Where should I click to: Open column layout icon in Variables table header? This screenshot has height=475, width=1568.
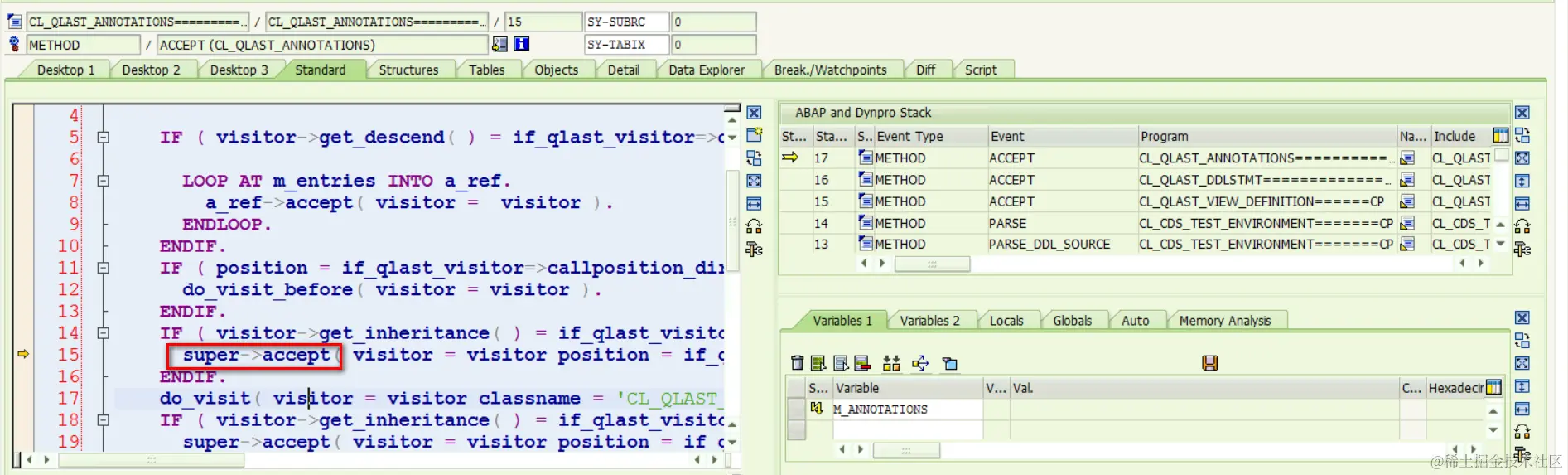pos(1493,387)
